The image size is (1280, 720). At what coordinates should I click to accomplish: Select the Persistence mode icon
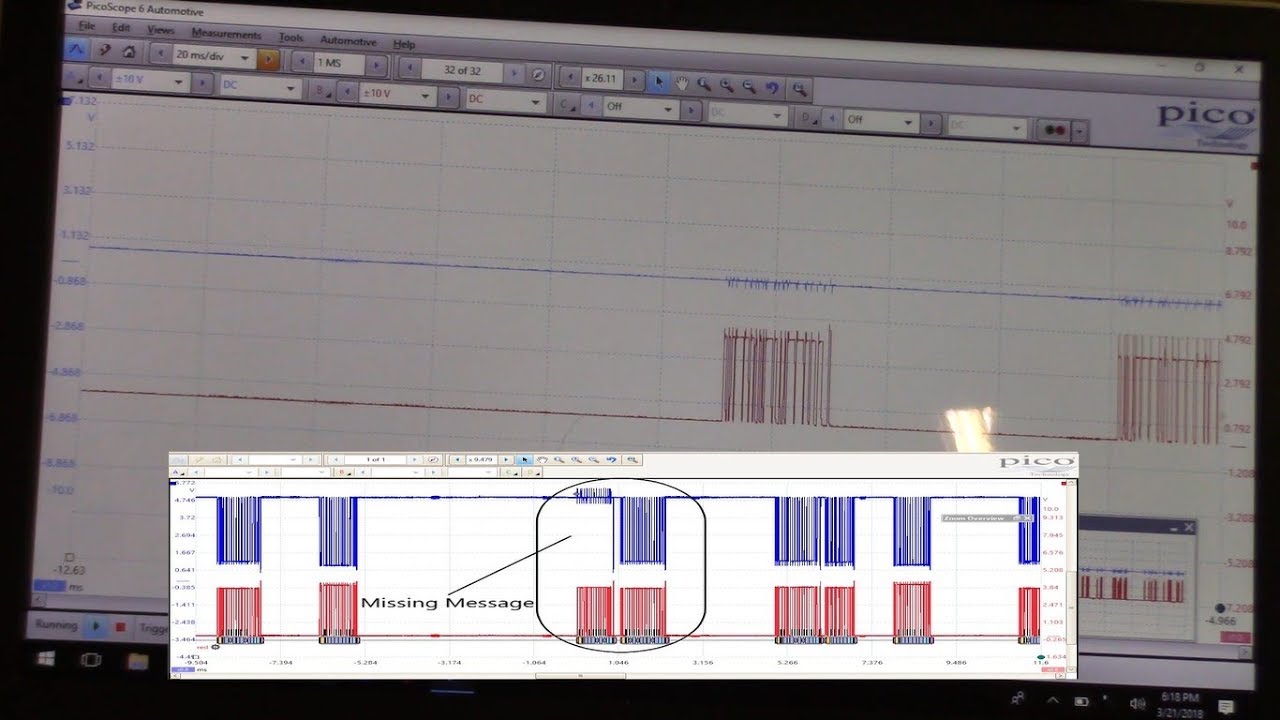pyautogui.click(x=106, y=50)
